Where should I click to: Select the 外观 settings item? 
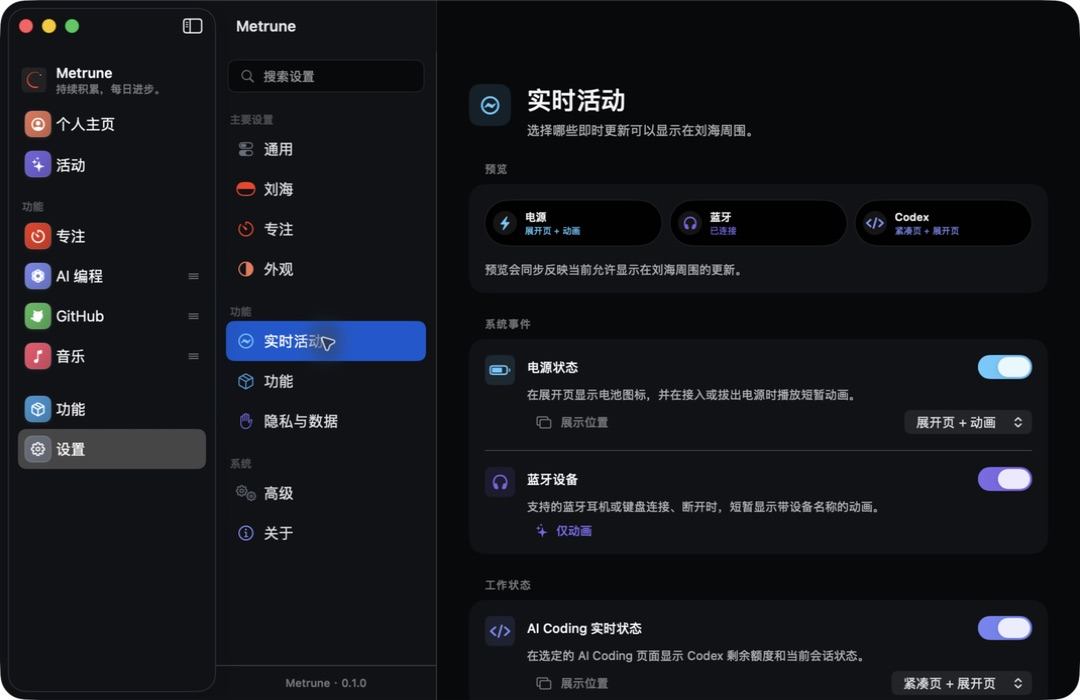pyautogui.click(x=326, y=269)
